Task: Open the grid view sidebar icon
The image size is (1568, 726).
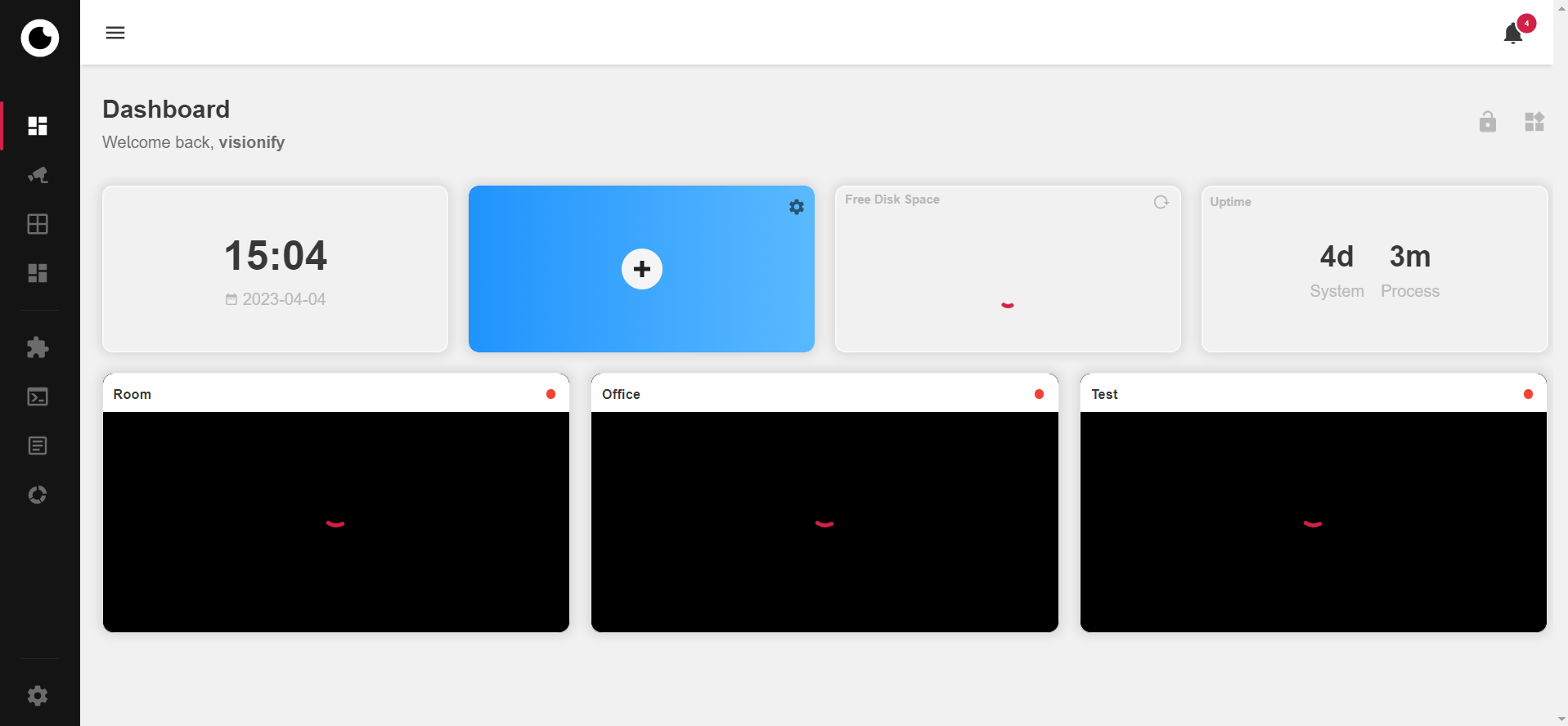Action: [x=38, y=224]
